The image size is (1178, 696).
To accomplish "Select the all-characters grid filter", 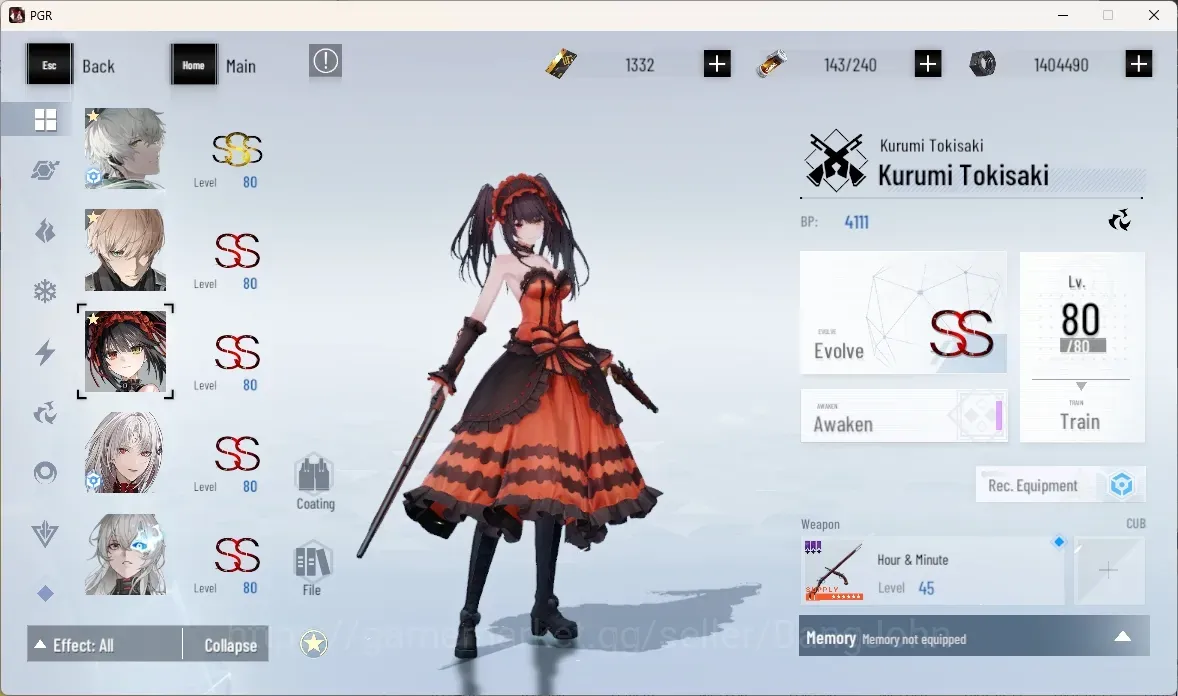I will (45, 120).
